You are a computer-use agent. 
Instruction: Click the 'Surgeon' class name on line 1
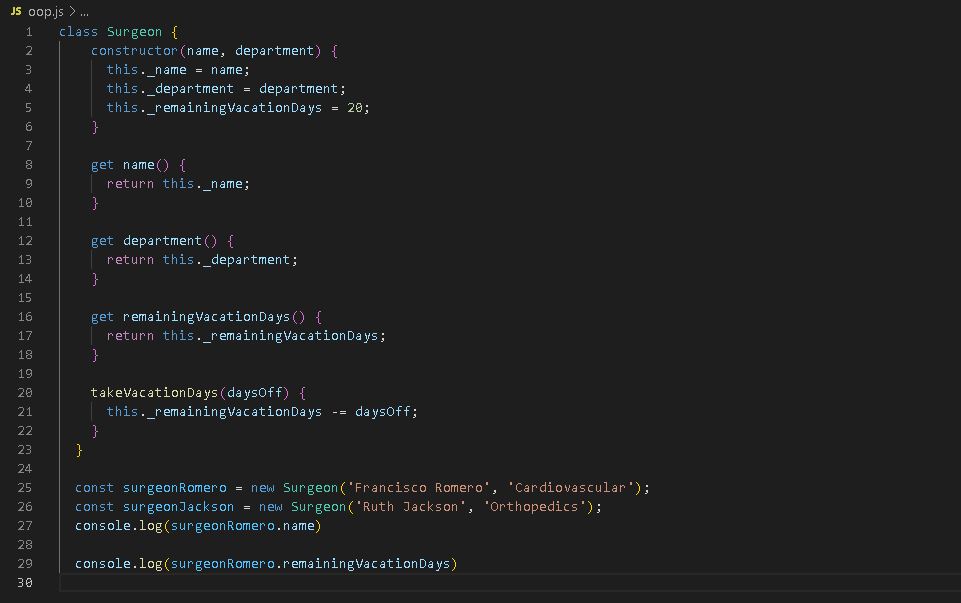(134, 32)
